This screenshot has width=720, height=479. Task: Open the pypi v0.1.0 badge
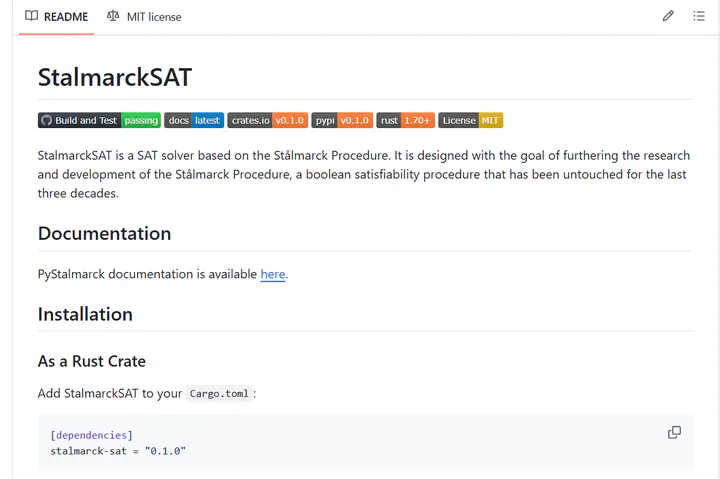342,120
